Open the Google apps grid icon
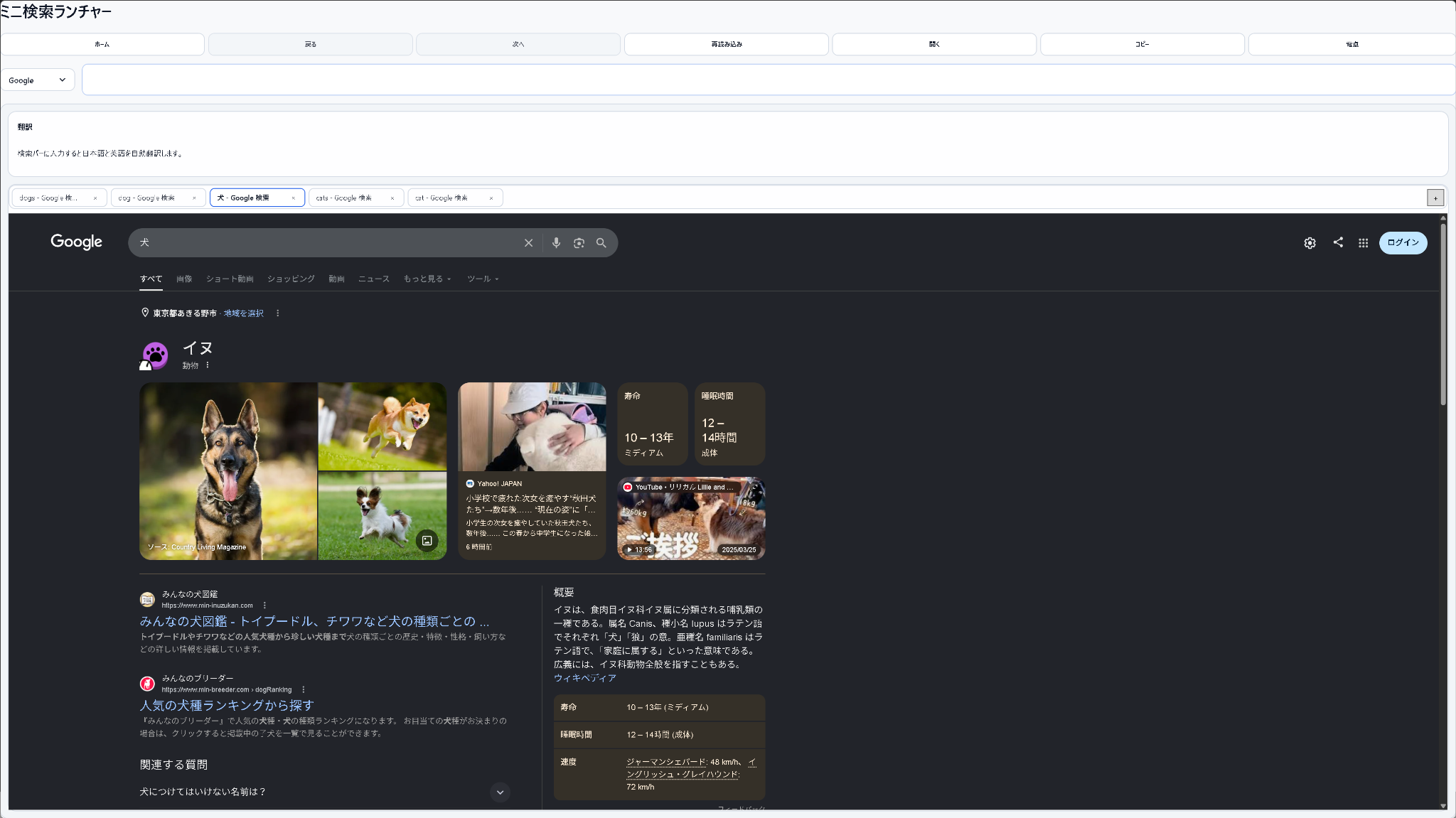Image resolution: width=1456 pixels, height=818 pixels. 1363,243
